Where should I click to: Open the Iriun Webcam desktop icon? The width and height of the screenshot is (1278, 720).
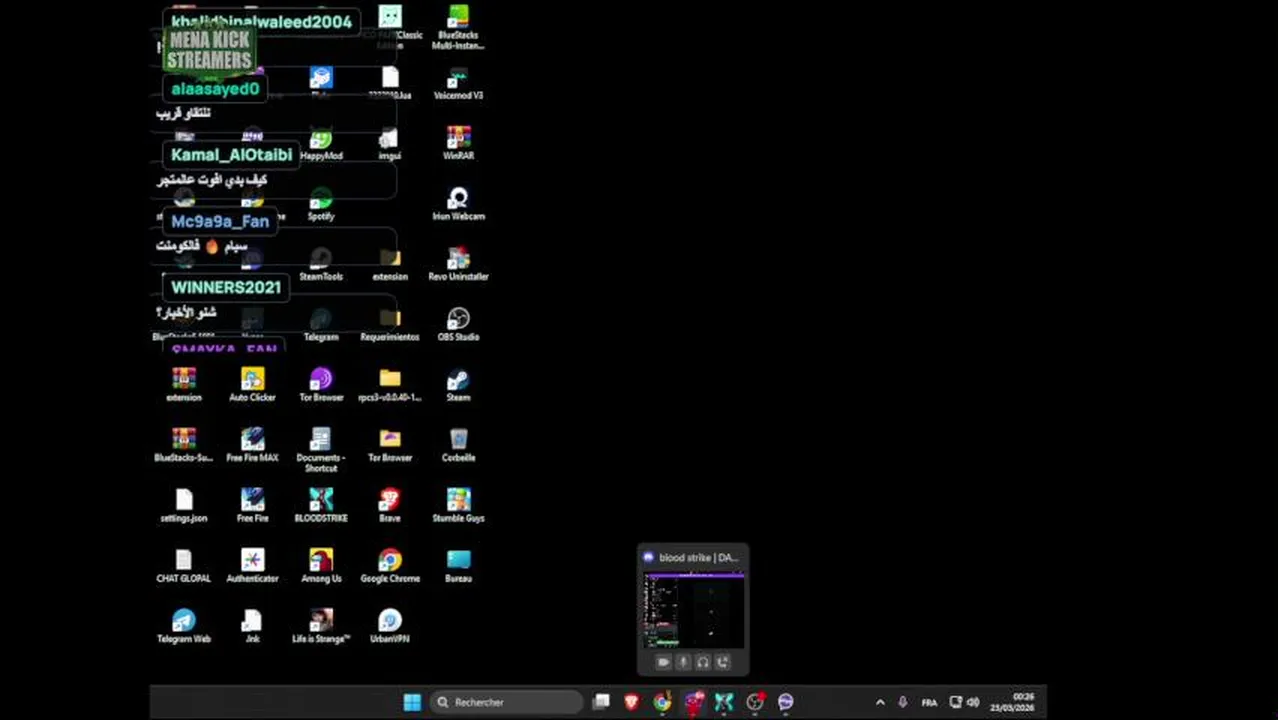(x=458, y=204)
